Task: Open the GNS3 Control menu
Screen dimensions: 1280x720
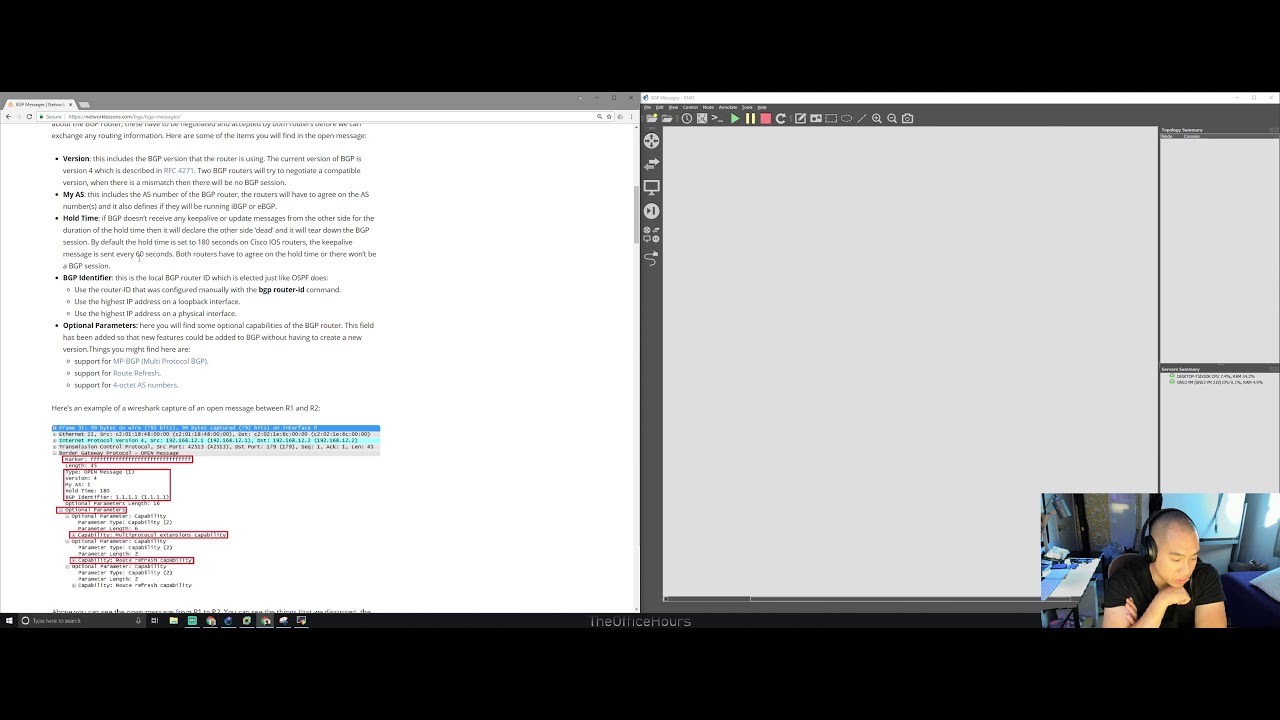Action: (690, 107)
